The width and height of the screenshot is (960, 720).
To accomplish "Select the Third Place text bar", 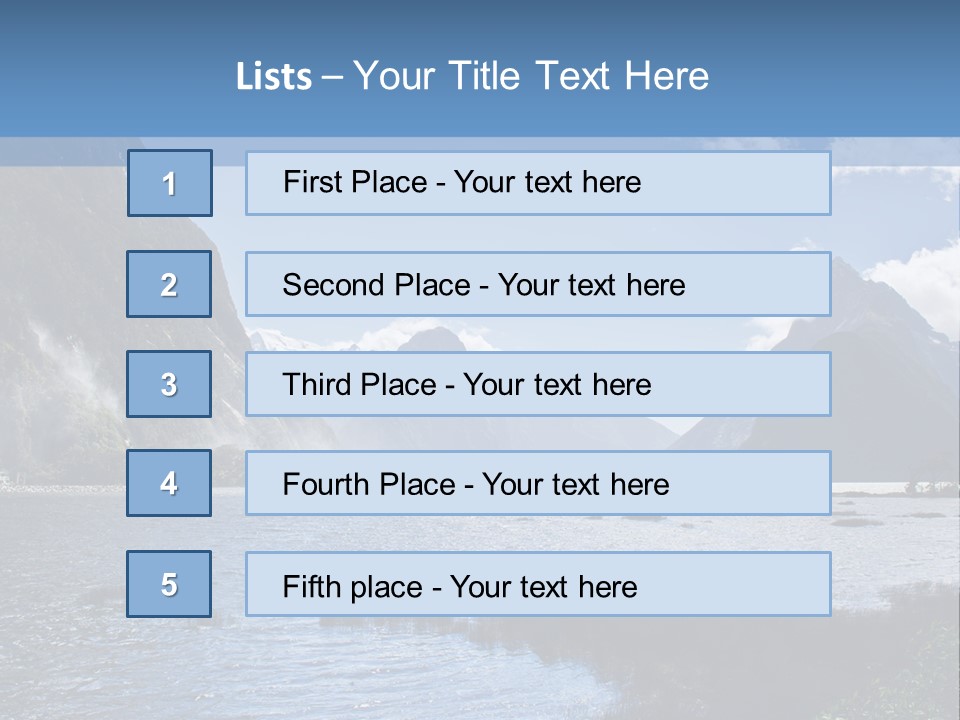I will 538,384.
